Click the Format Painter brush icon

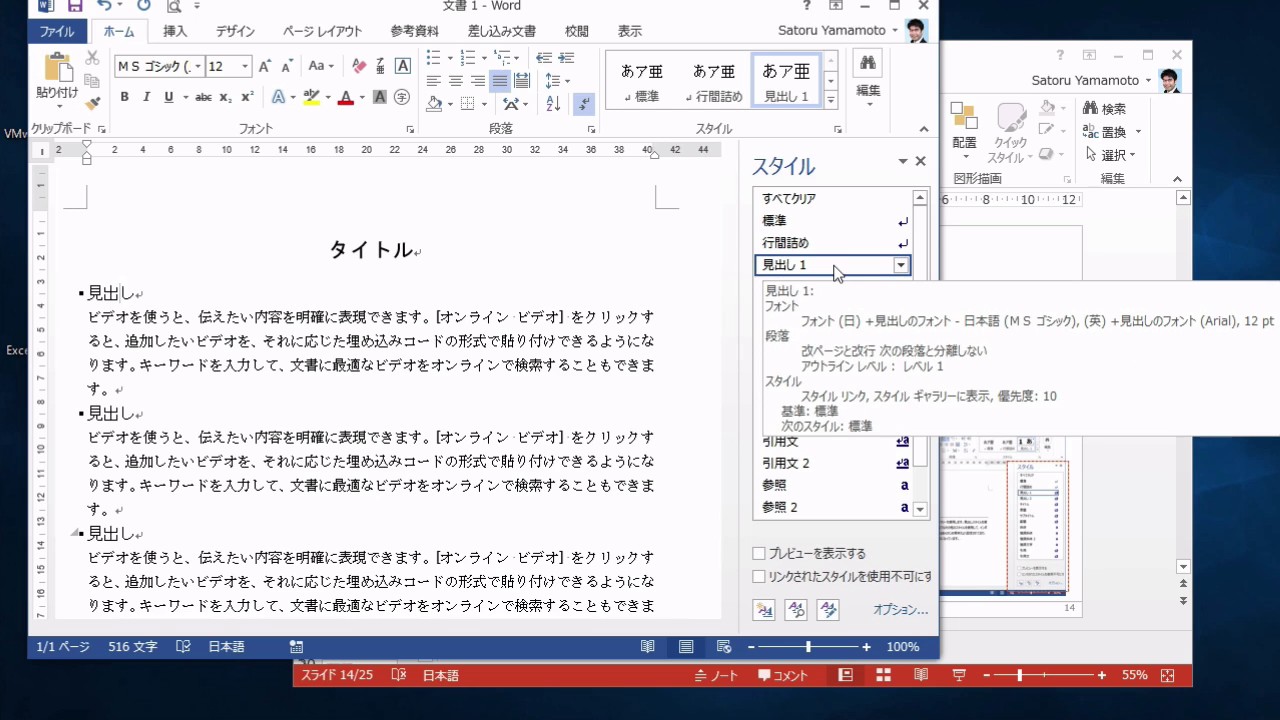click(x=93, y=103)
